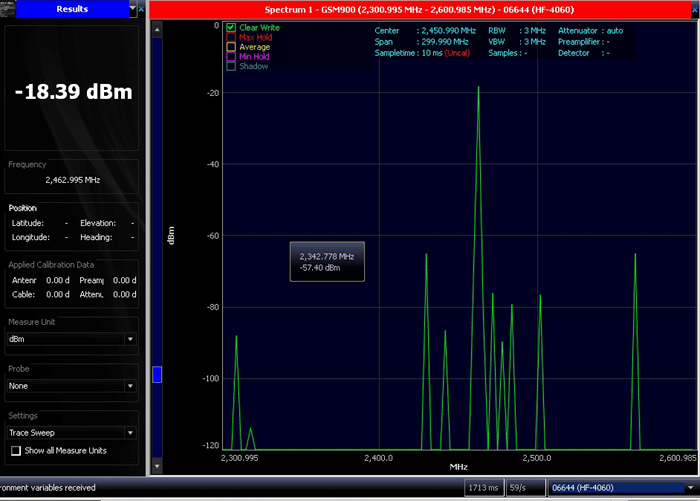Select the Results panel title tab

coord(72,9)
